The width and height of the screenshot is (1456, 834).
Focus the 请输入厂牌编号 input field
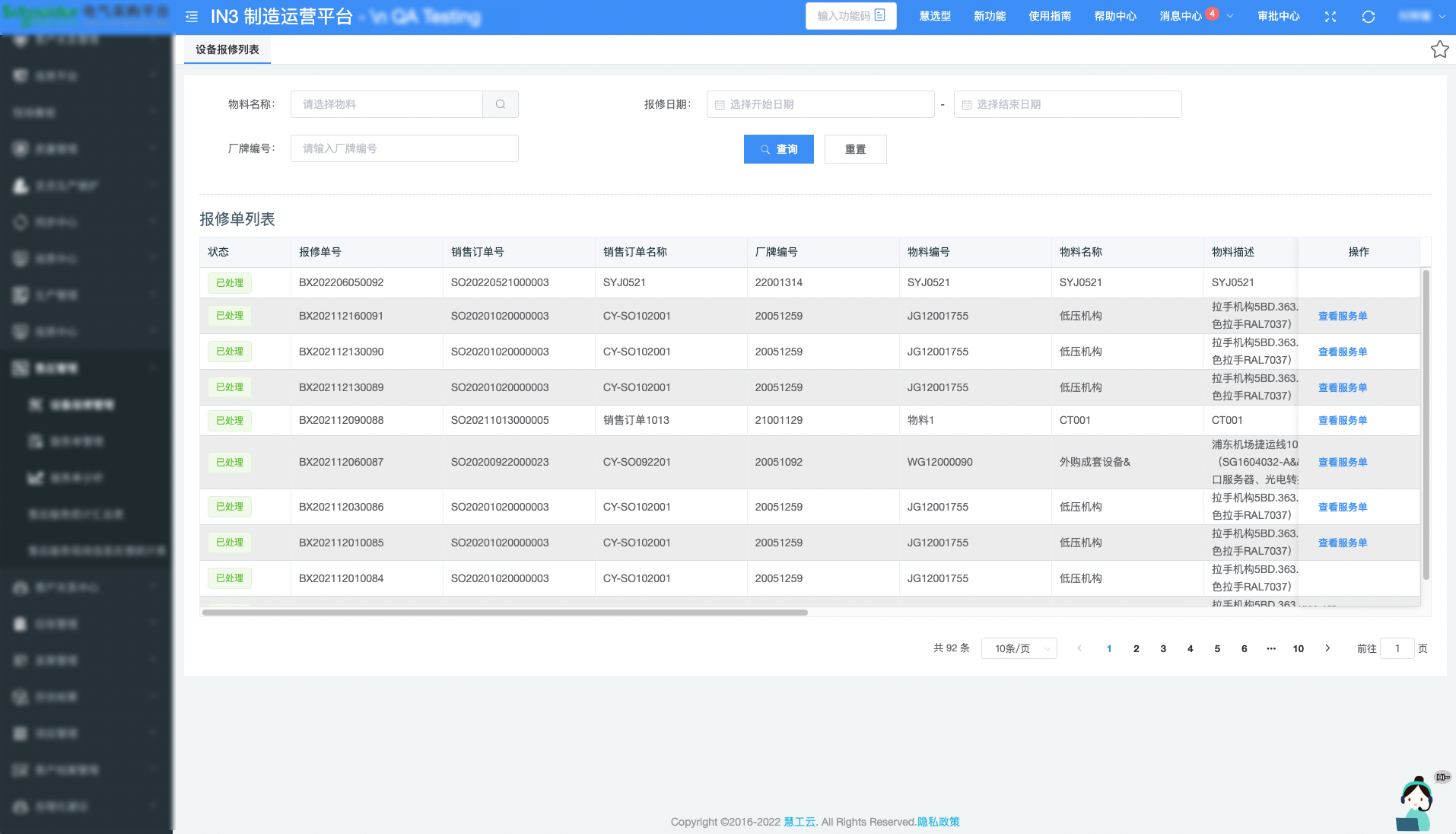(x=405, y=148)
